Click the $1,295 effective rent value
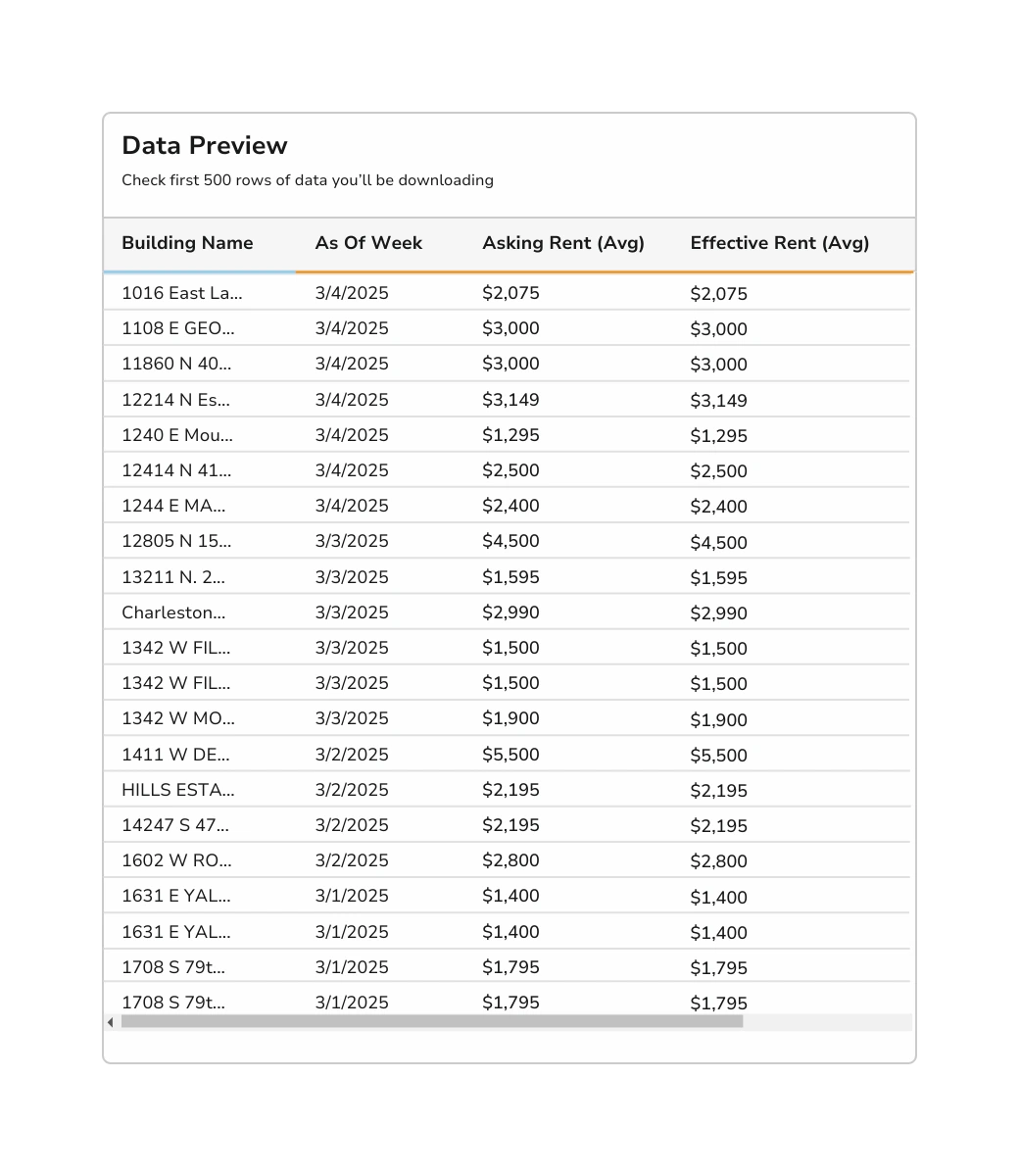Viewport: 1019px width, 1176px height. click(x=718, y=436)
